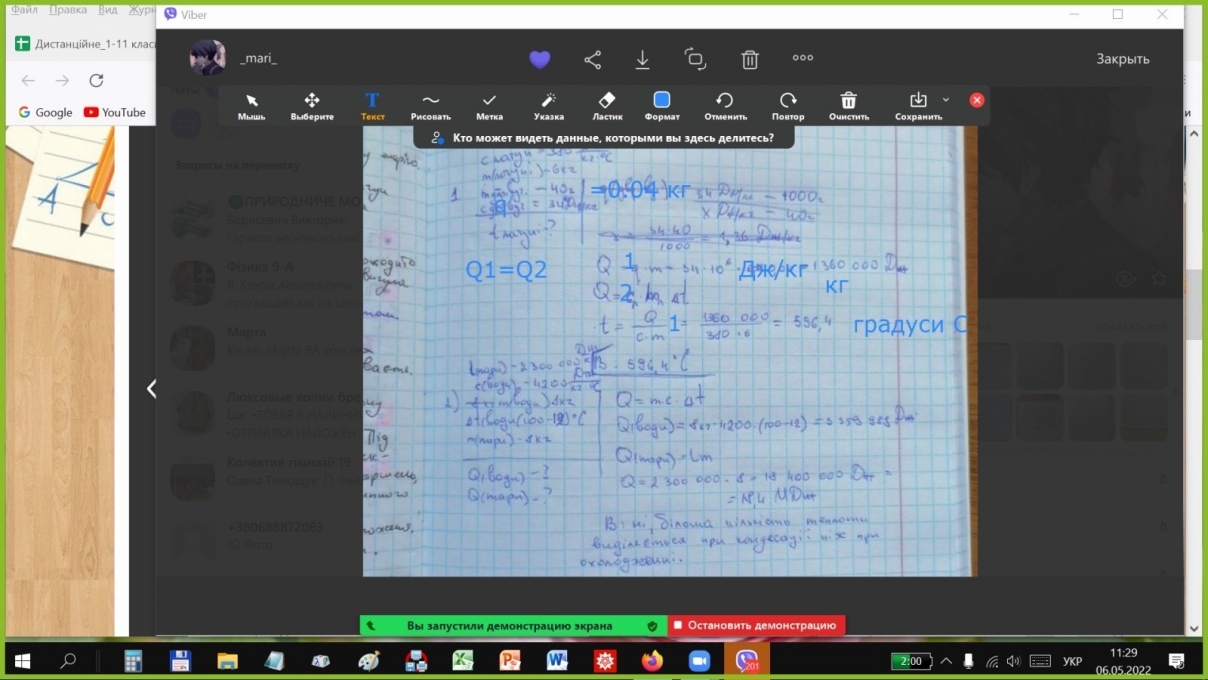Open the Формат color format swatch

[x=662, y=106]
